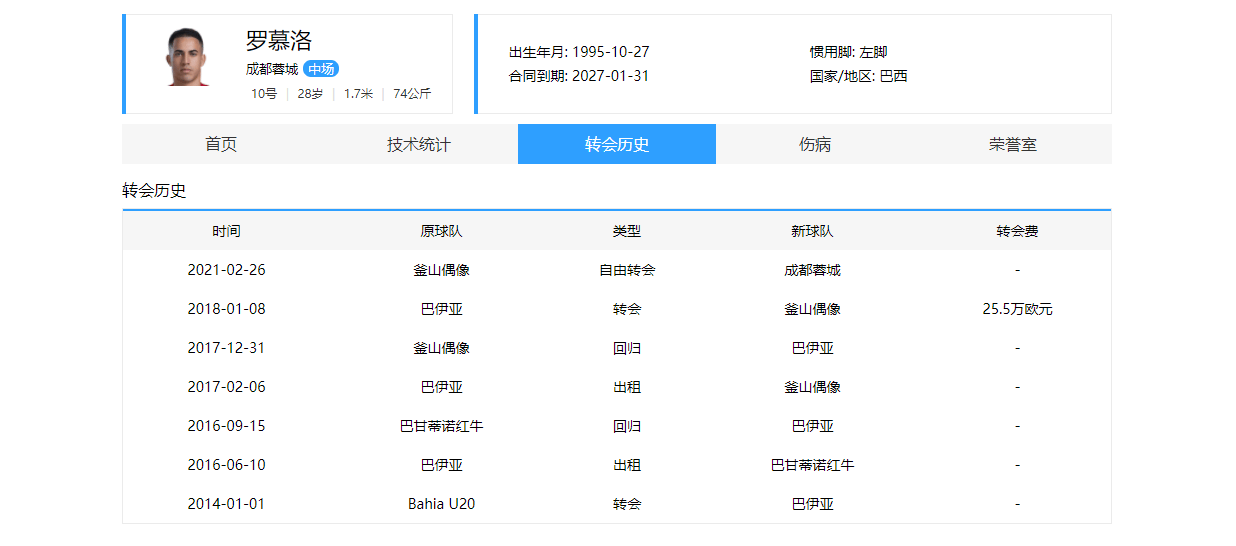
Task: Click the 类型 column header
Action: click(627, 231)
